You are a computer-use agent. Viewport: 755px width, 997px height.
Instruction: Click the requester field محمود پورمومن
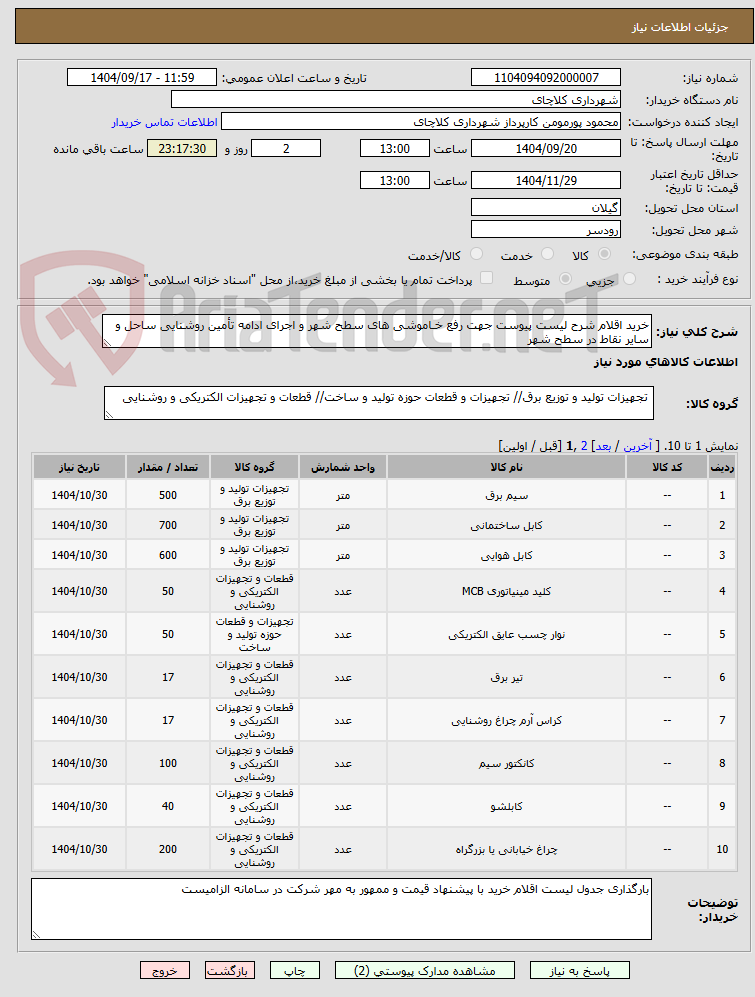click(421, 122)
